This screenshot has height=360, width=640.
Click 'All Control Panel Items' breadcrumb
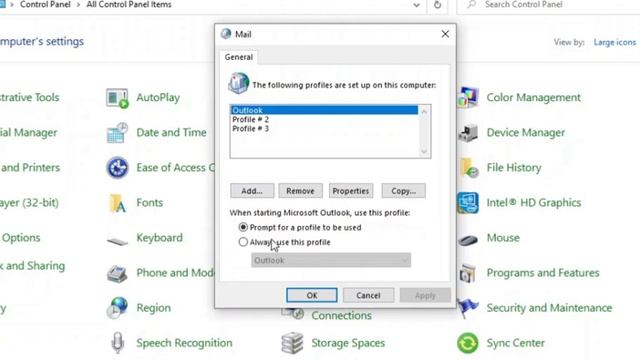(x=129, y=5)
